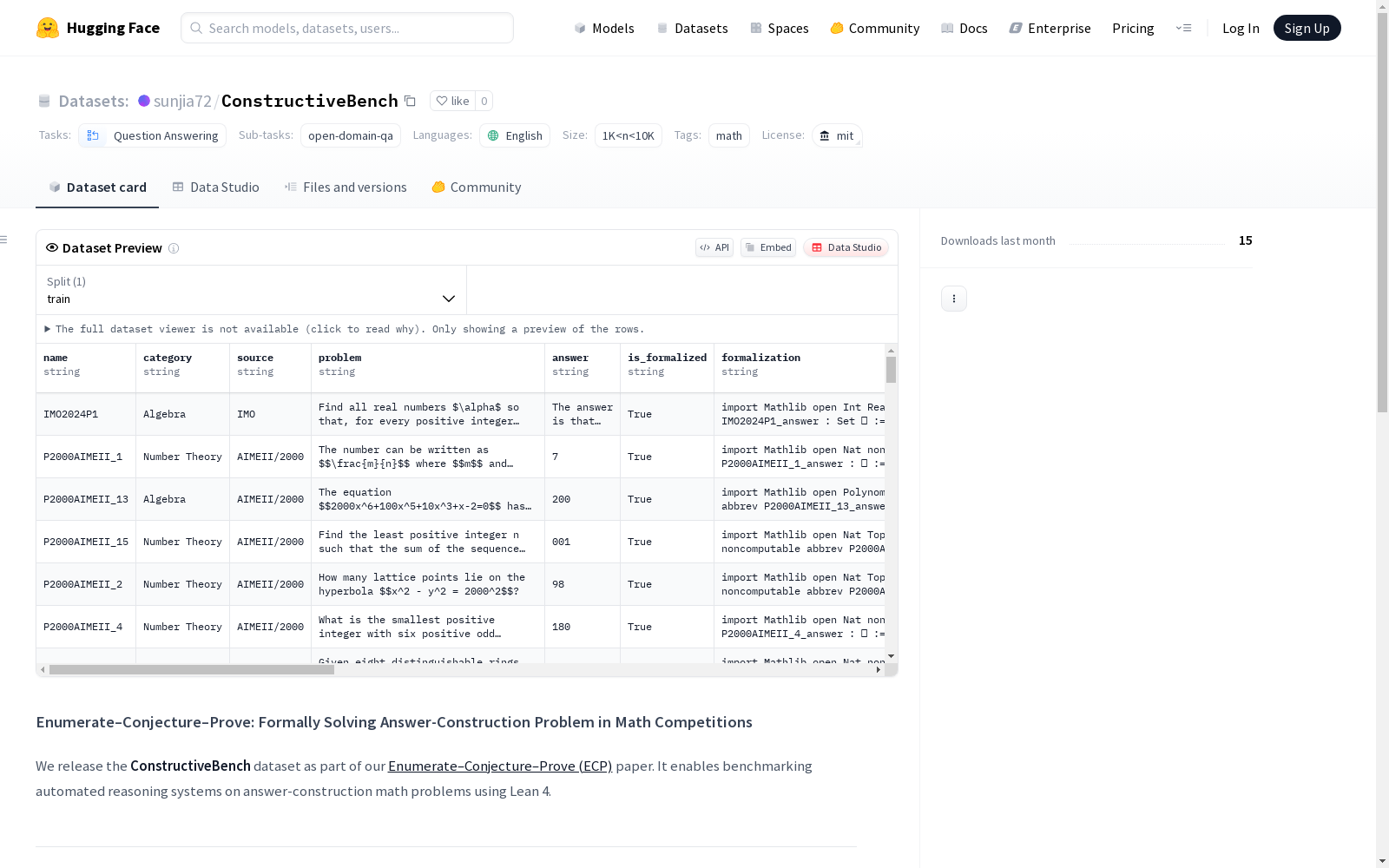Image resolution: width=1389 pixels, height=868 pixels.
Task: Open the sunjia72 profile link
Action: click(x=182, y=101)
